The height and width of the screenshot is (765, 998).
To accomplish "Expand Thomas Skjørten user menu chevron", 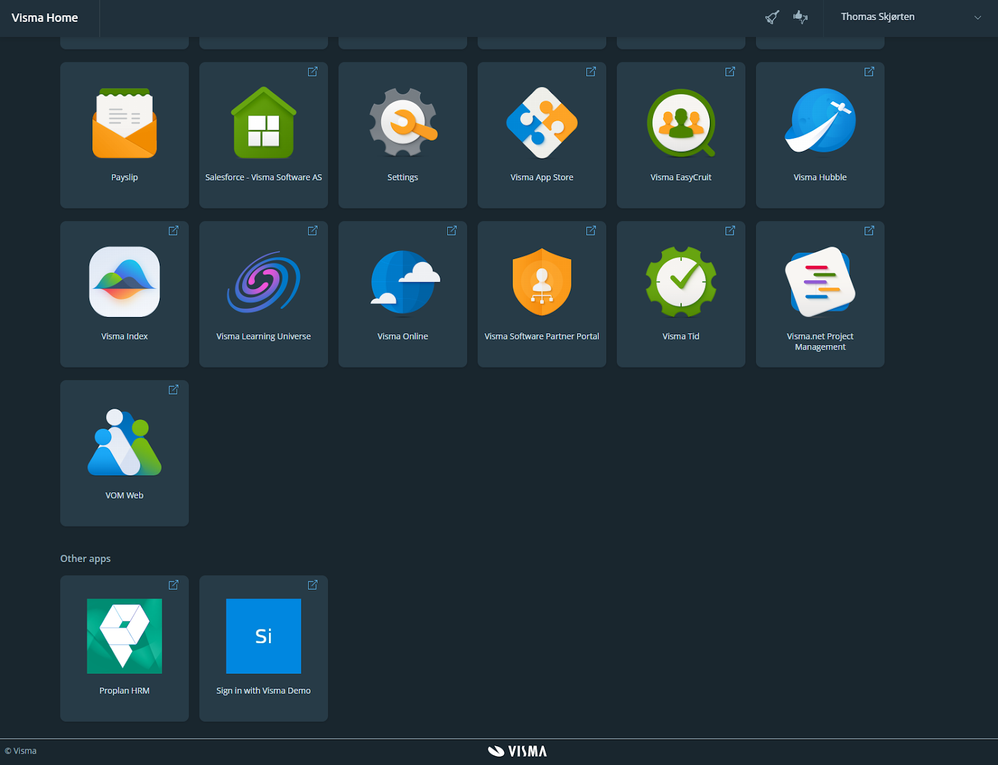I will 977,17.
